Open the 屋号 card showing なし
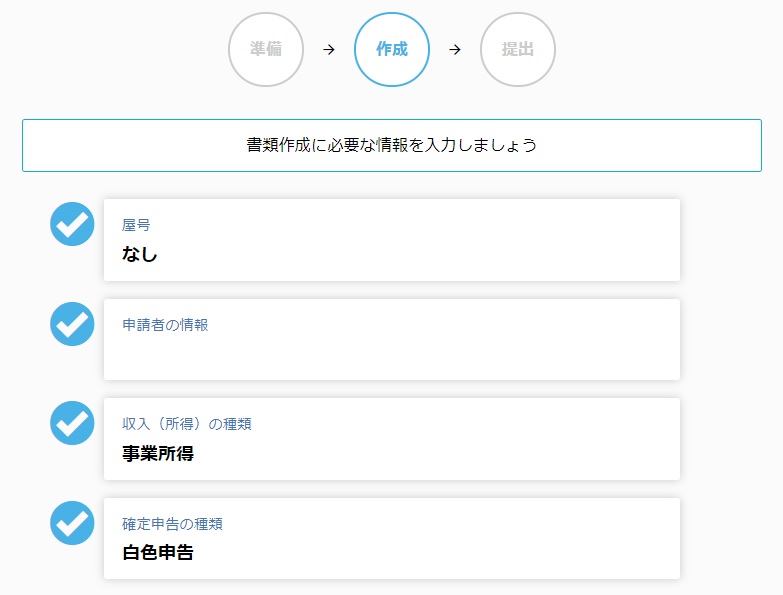The image size is (783, 595). point(392,240)
